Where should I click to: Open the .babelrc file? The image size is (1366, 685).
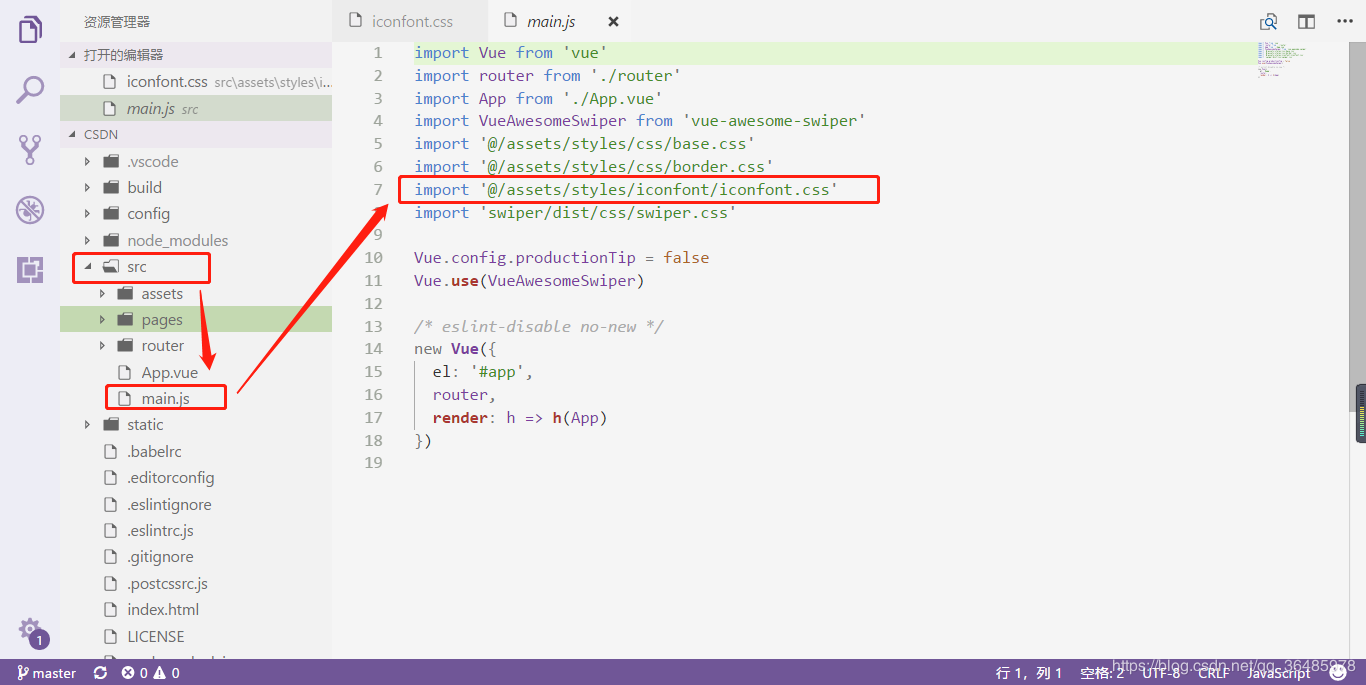(196, 451)
